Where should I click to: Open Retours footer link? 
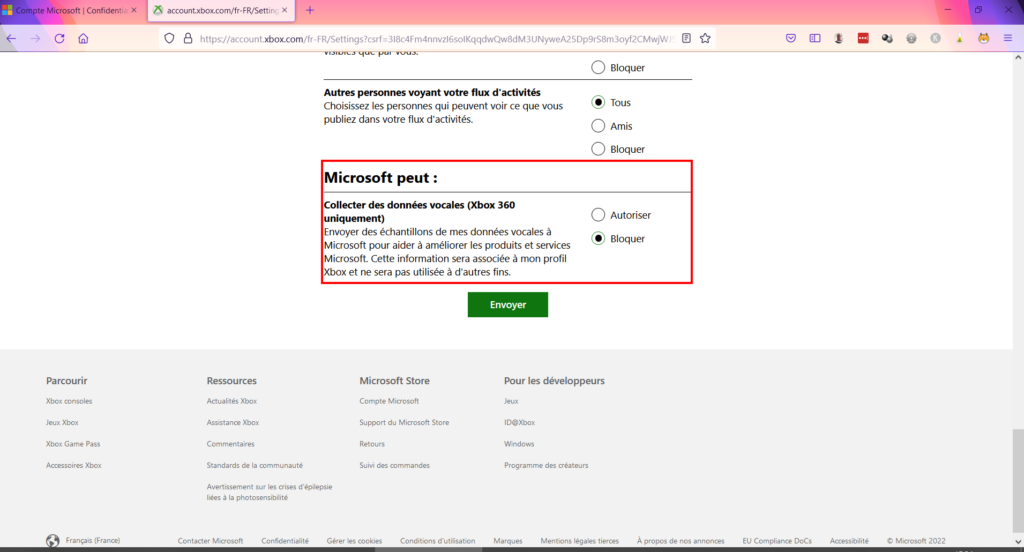pos(372,444)
